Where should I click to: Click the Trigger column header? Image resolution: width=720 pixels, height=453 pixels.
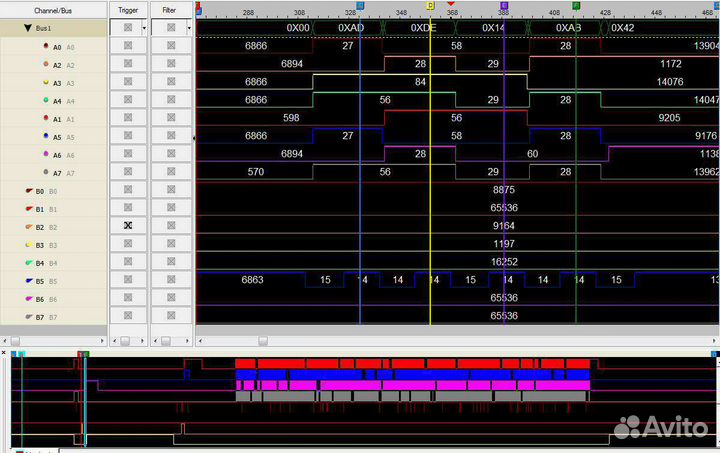[127, 9]
